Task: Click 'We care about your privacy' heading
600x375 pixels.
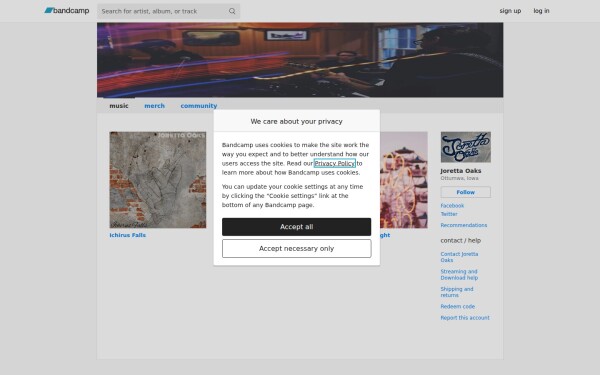Action: pyautogui.click(x=296, y=121)
